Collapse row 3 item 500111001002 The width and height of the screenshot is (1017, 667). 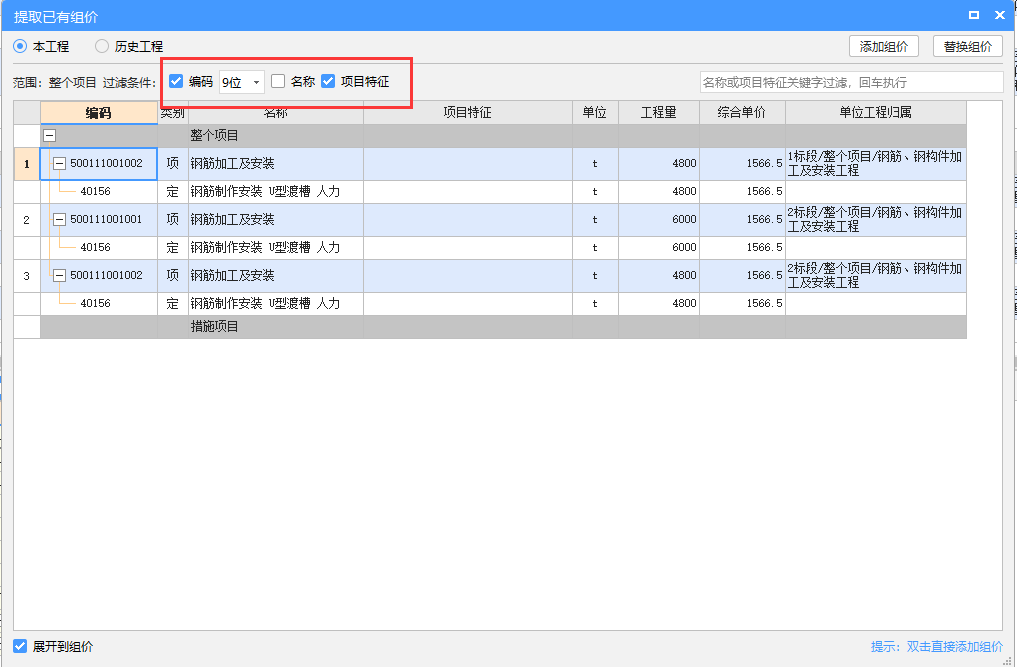pyautogui.click(x=59, y=275)
